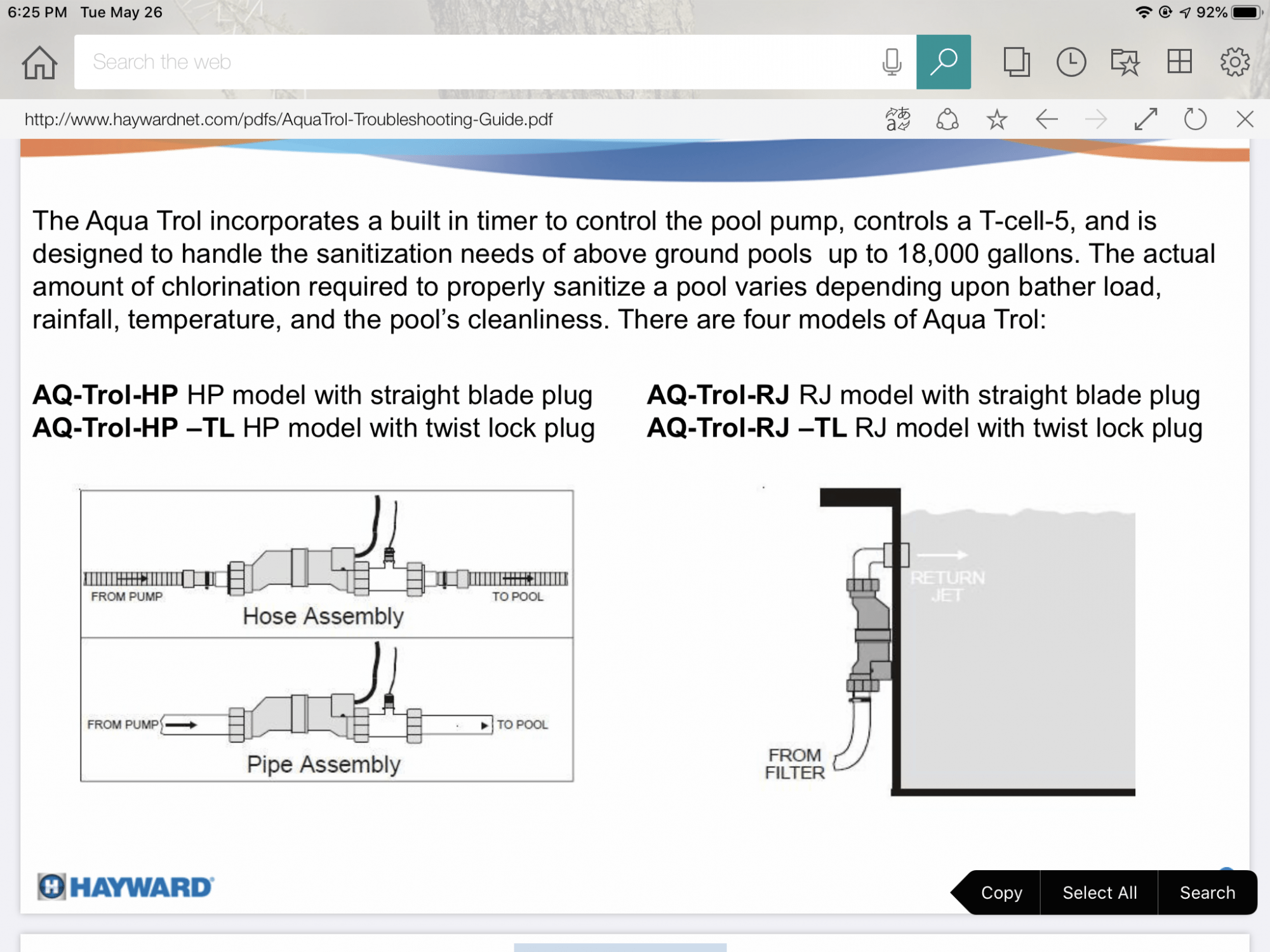The height and width of the screenshot is (952, 1270).
Task: Translate the page with translate icon
Action: click(898, 119)
